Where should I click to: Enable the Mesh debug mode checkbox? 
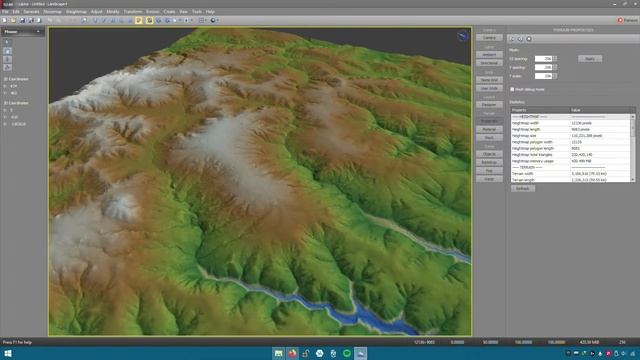[512, 89]
